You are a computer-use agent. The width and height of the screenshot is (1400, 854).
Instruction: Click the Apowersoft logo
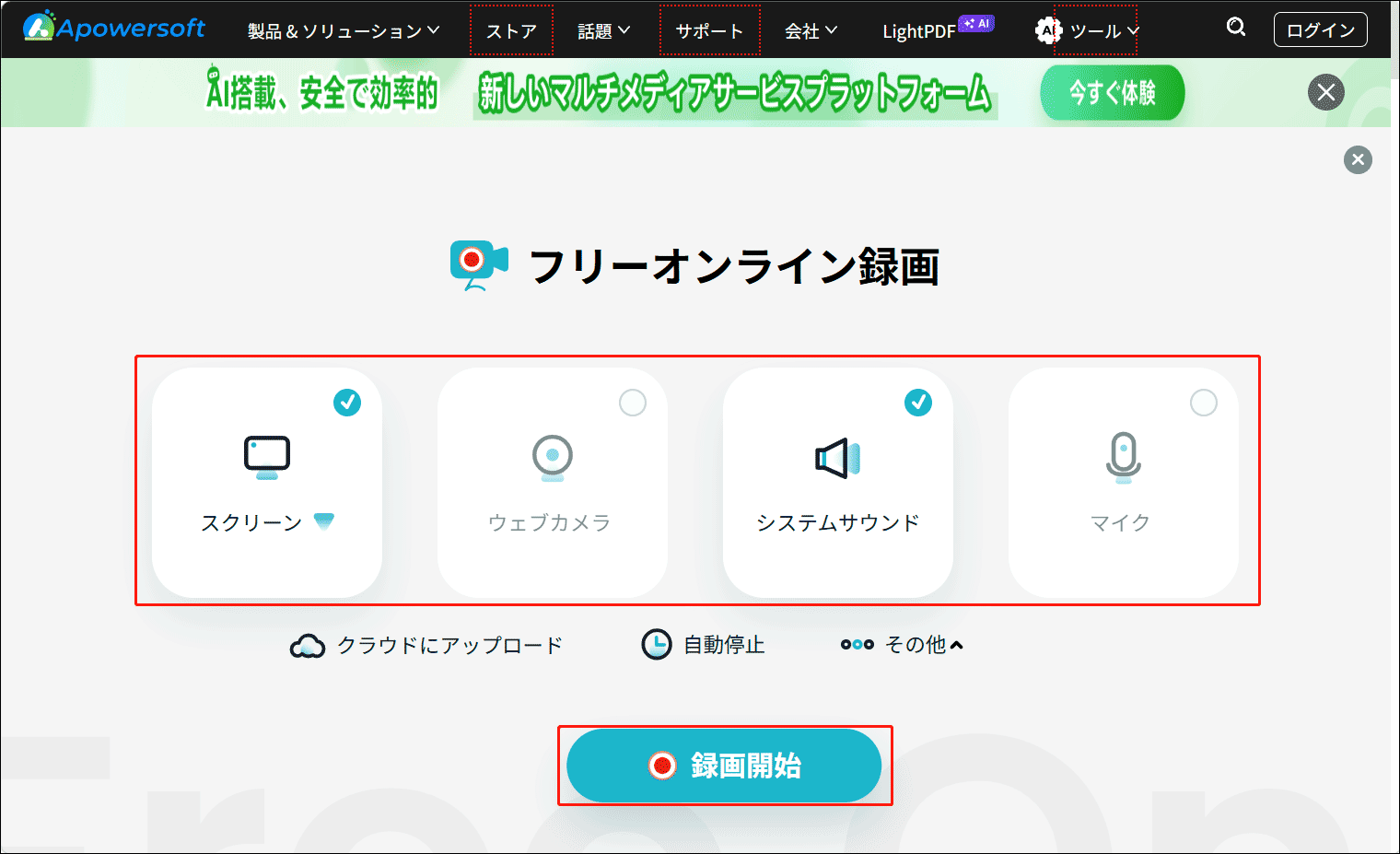tap(111, 29)
